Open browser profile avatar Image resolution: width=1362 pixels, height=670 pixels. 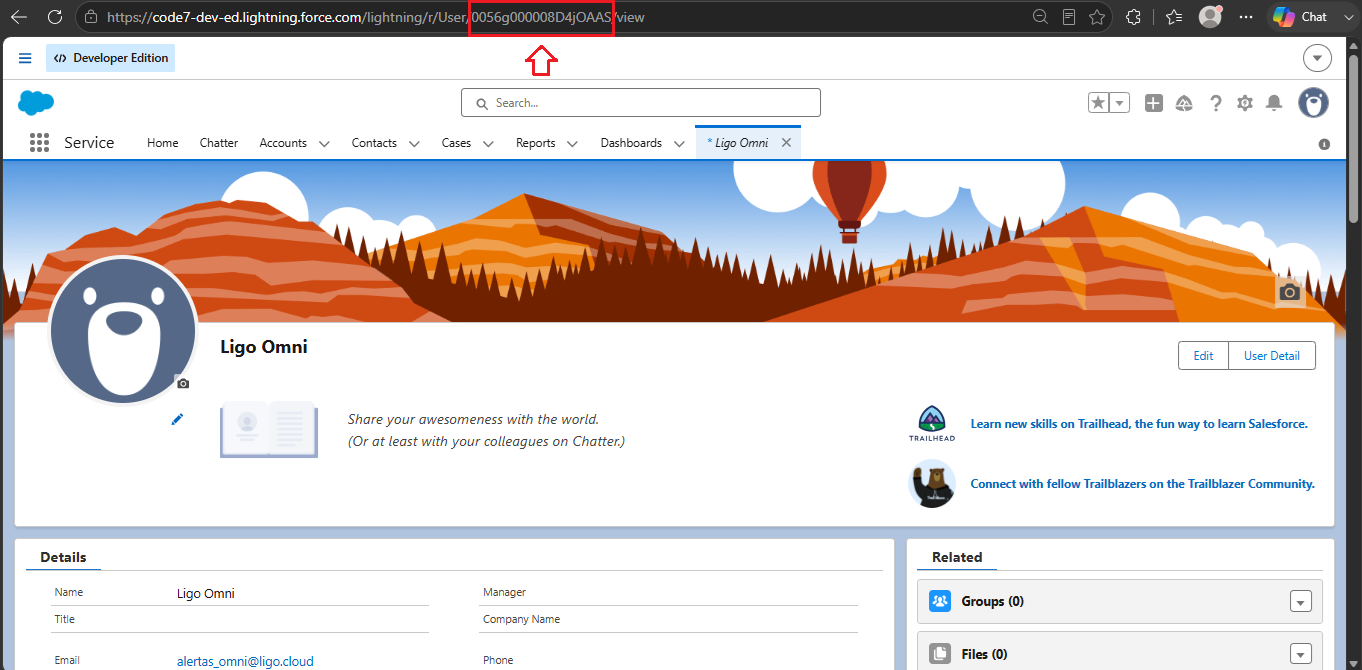click(x=1210, y=17)
